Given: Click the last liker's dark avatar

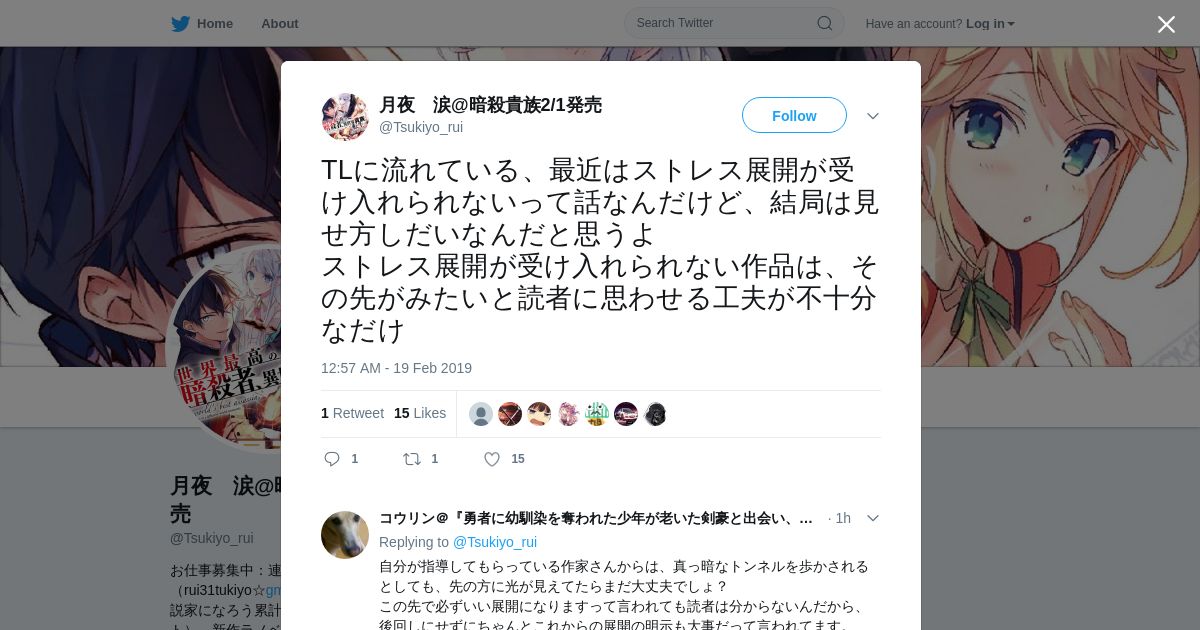Looking at the screenshot, I should pyautogui.click(x=655, y=414).
